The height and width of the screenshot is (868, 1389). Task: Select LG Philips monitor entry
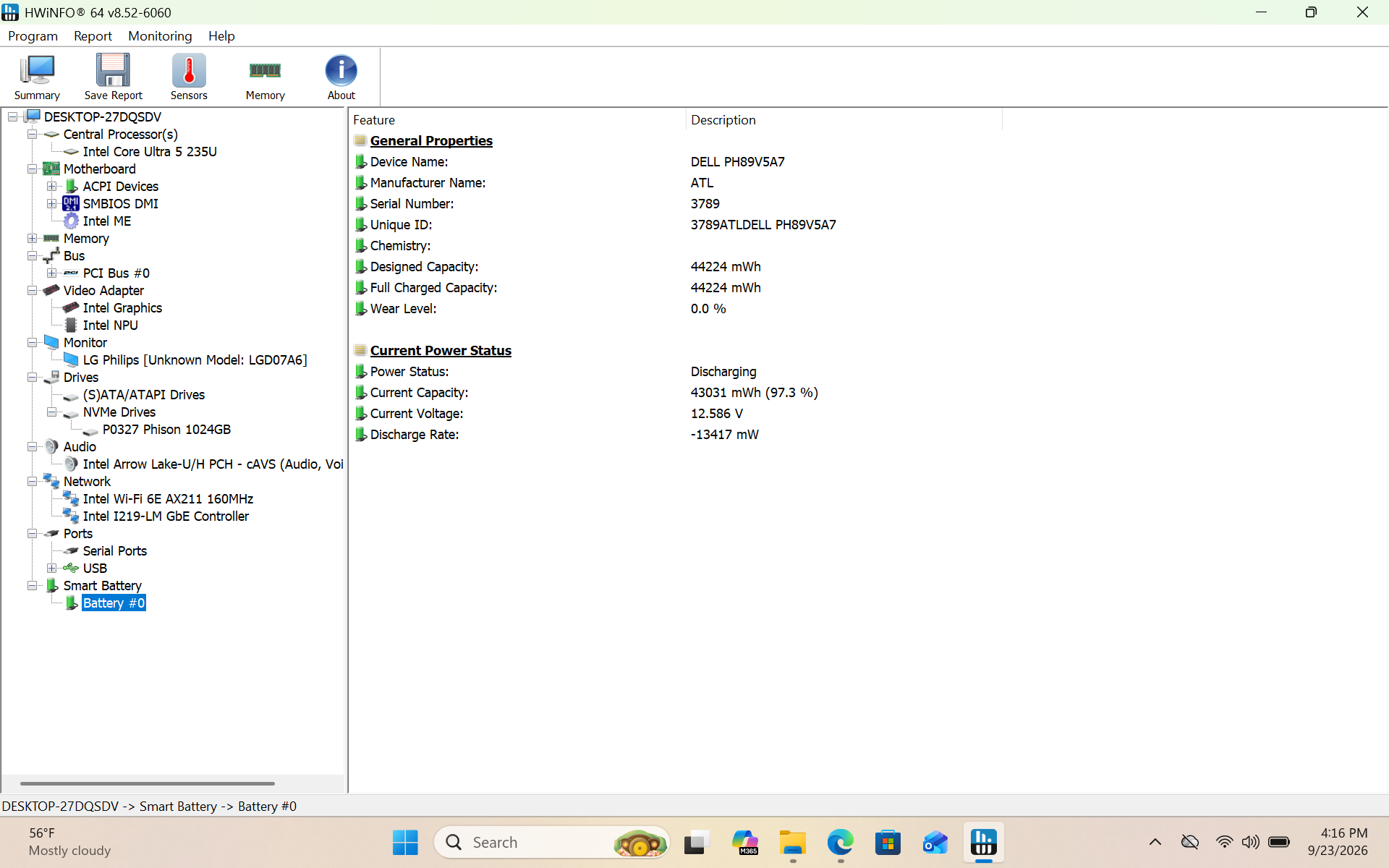[x=195, y=360]
